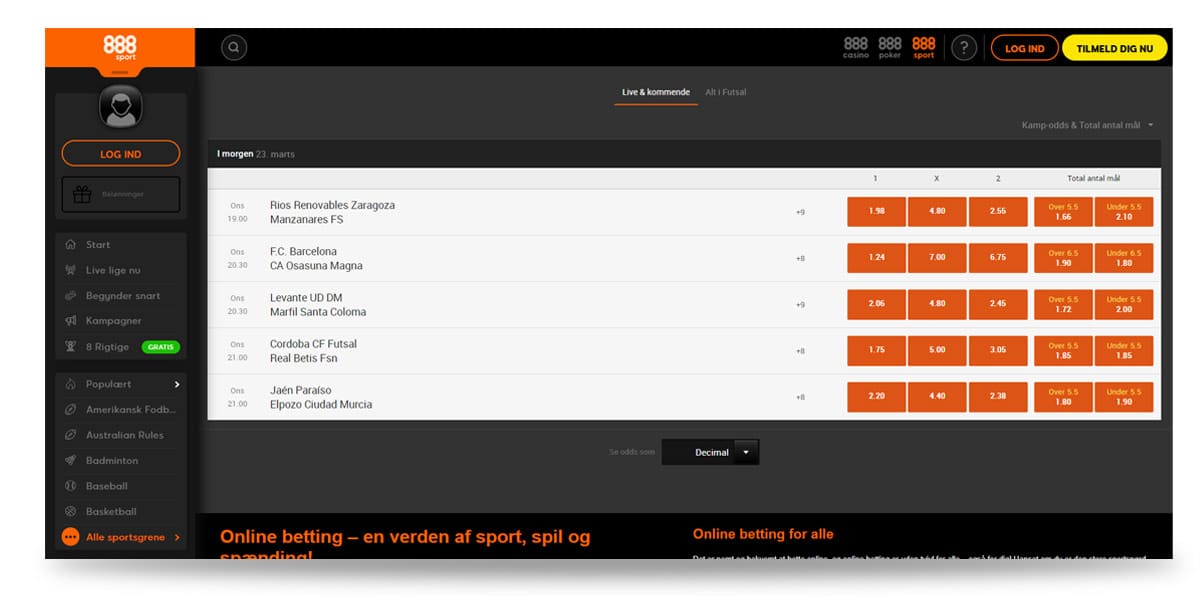Click the Cordoba CF Futsal team name
Viewport: 1200px width, 596px height.
pyautogui.click(x=313, y=344)
